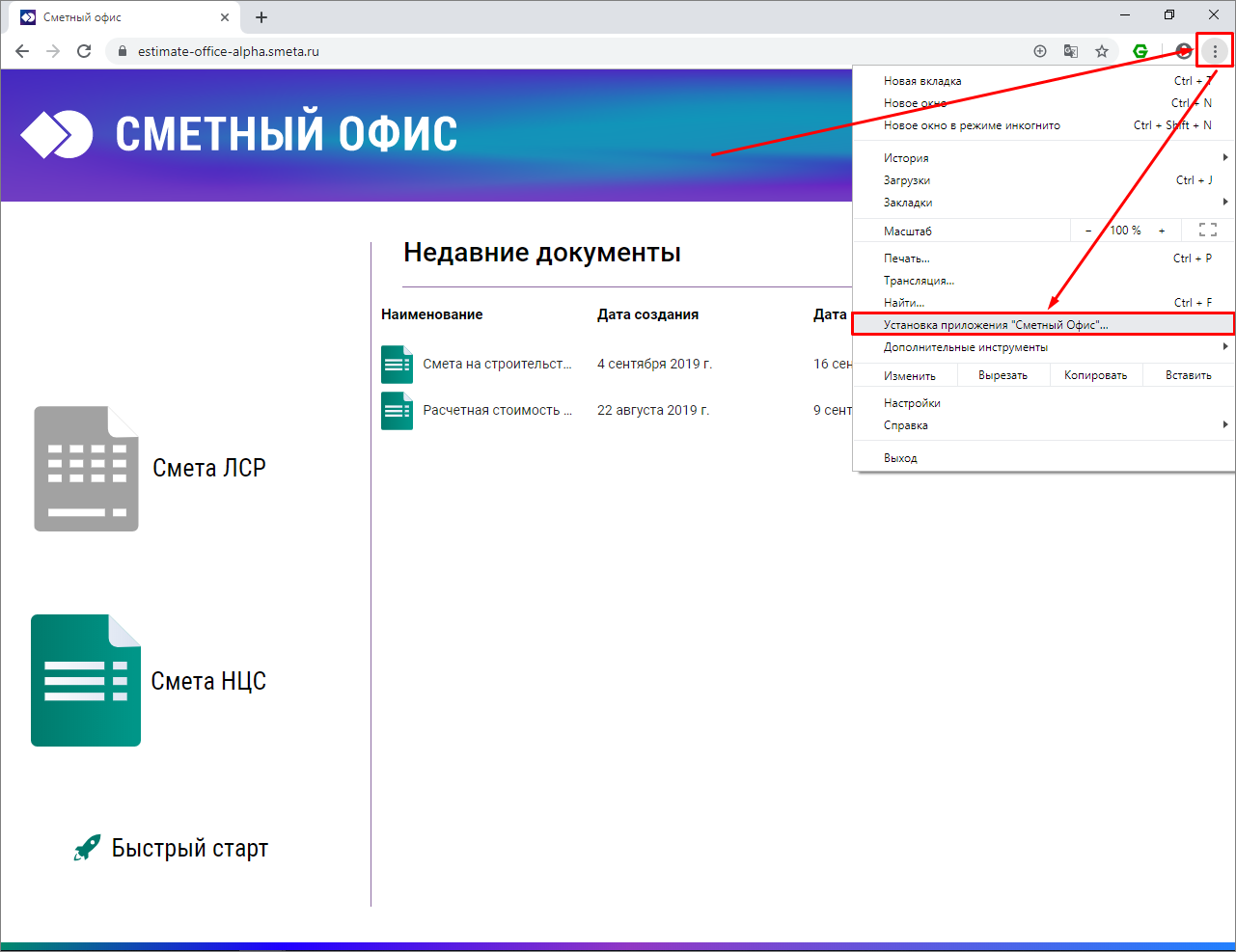Image resolution: width=1236 pixels, height=952 pixels.
Task: Click the Быстрый старт link
Action: click(190, 849)
